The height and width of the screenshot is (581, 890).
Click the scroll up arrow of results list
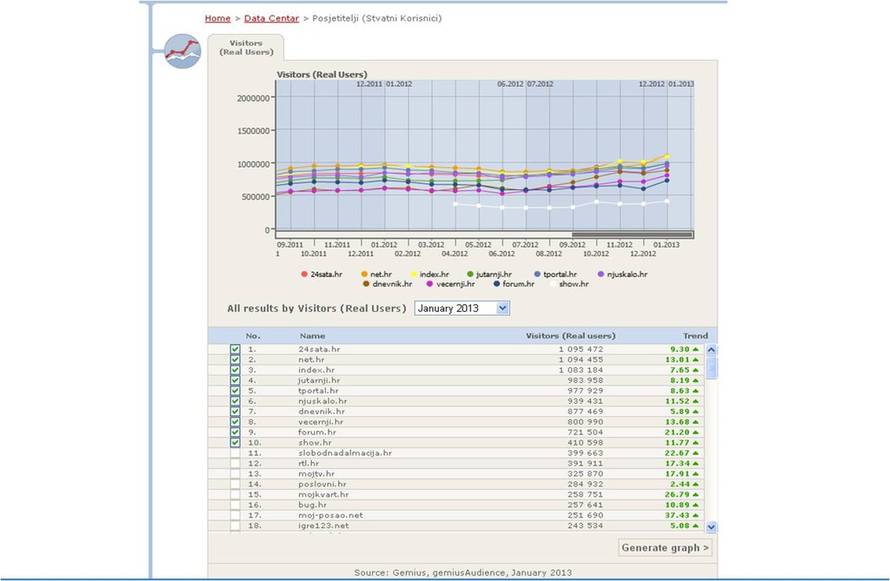[711, 351]
